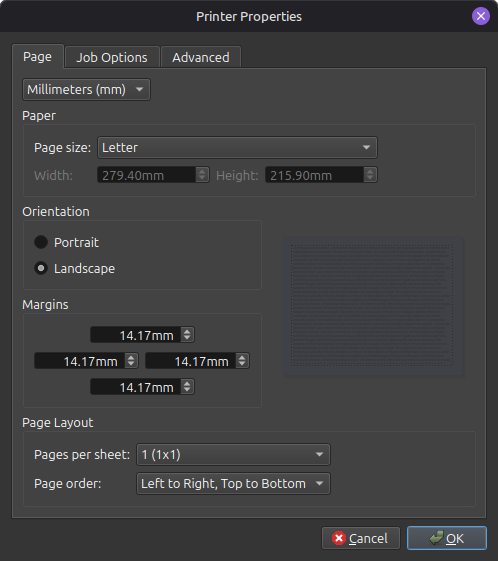The image size is (498, 561).
Task: Click the green arrow icon on OK
Action: (436, 537)
